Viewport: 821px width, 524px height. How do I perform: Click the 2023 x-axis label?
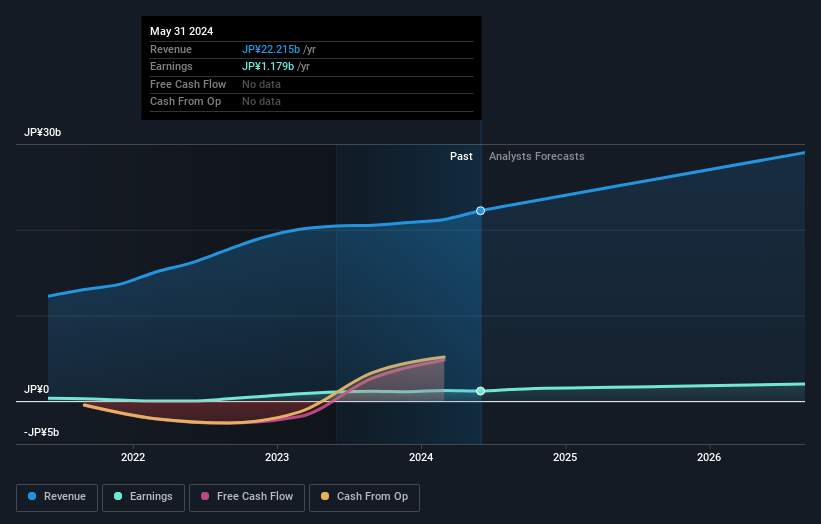pos(277,457)
